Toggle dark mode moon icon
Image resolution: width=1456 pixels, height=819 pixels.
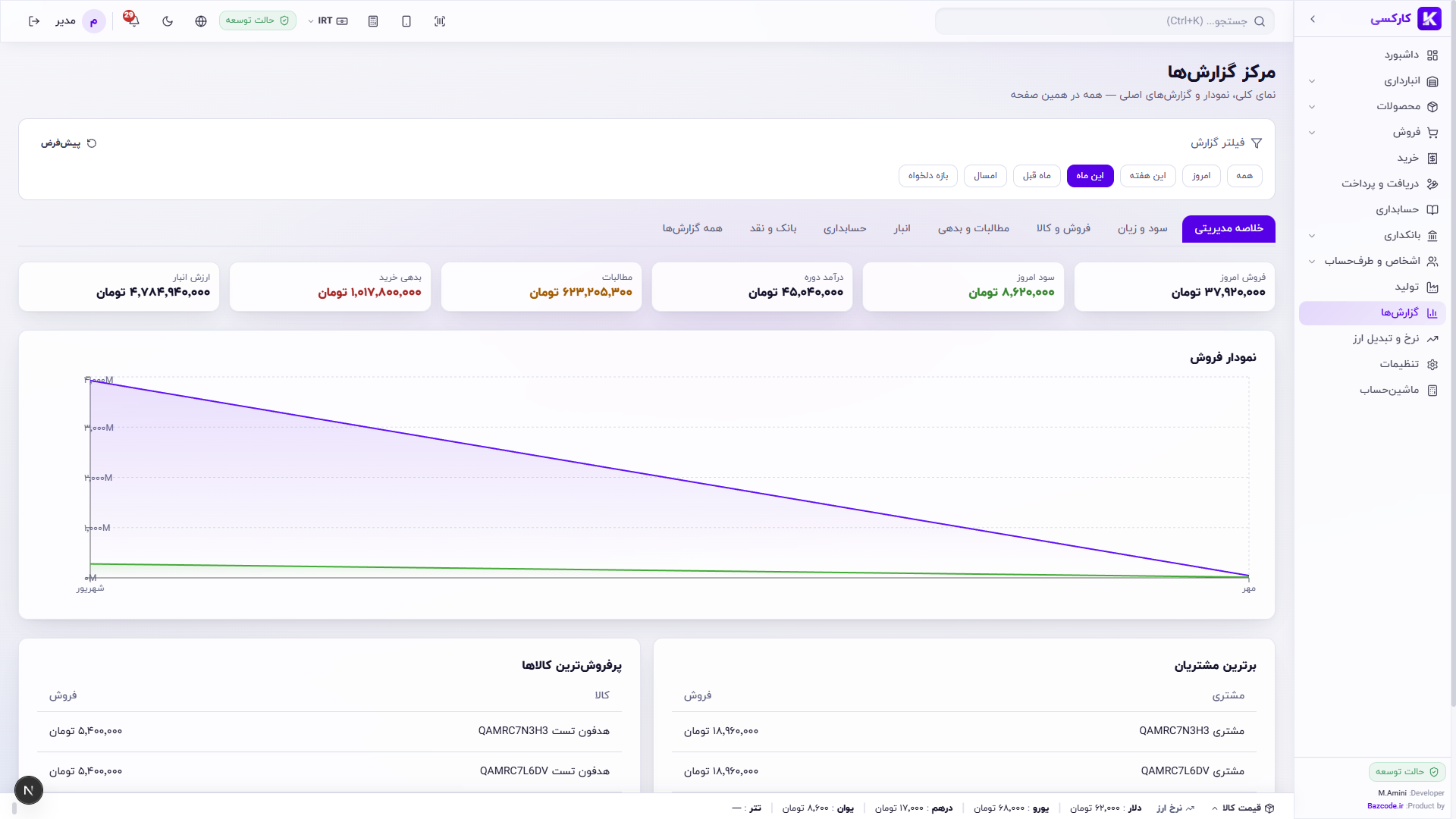pos(168,21)
